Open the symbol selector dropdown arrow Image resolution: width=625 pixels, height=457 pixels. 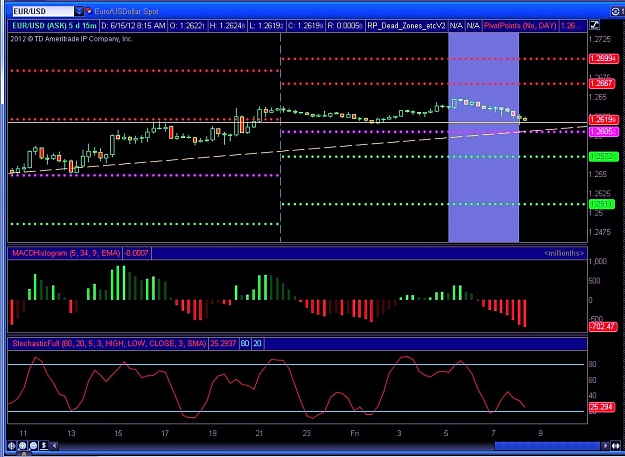coord(79,11)
